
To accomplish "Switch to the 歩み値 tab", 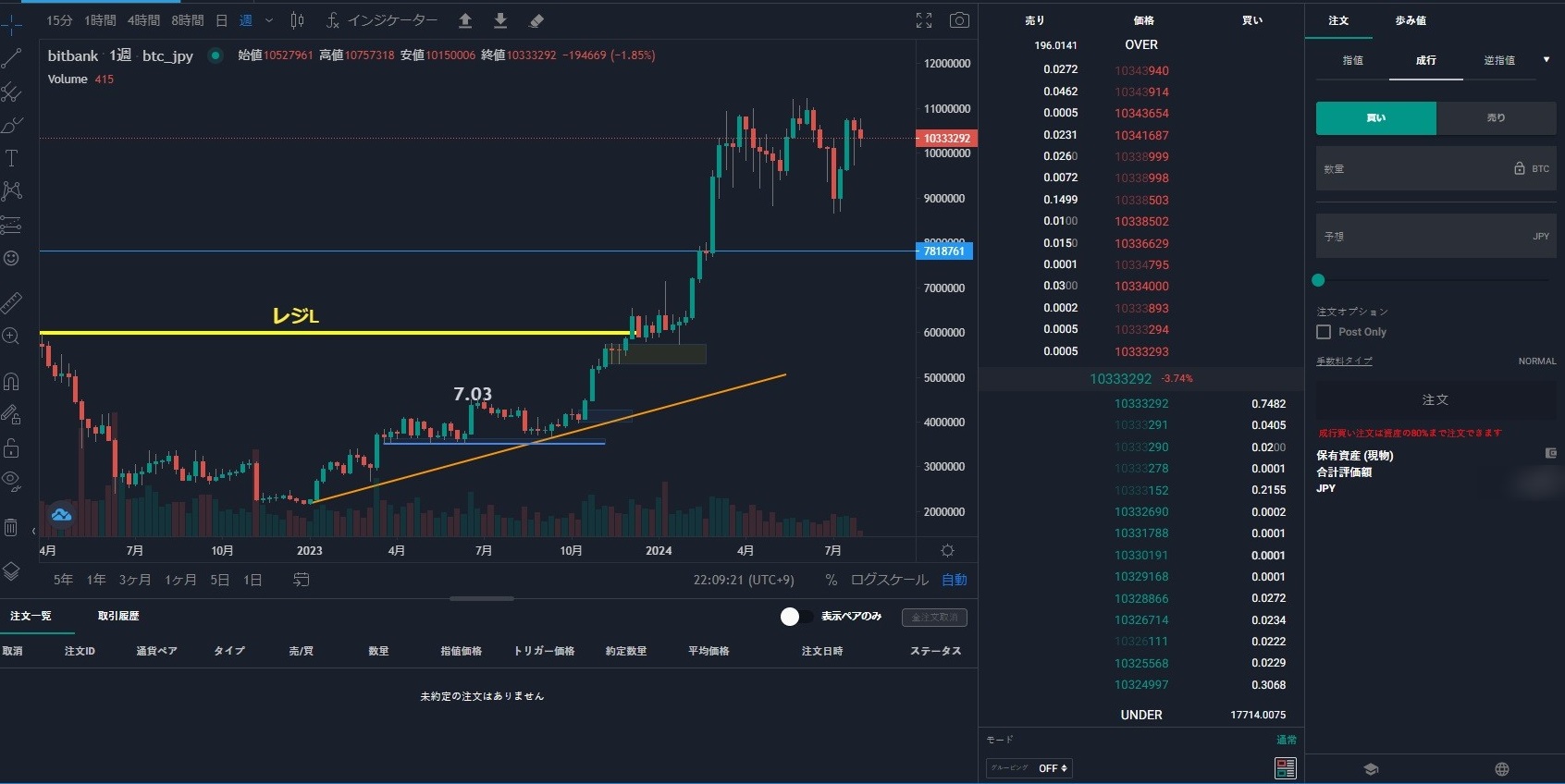I will click(x=1411, y=20).
